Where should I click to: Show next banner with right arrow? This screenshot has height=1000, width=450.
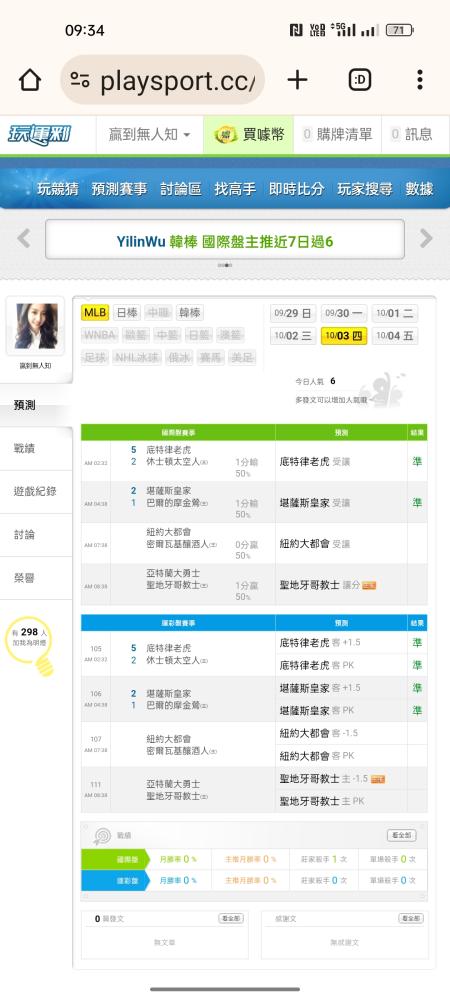(426, 239)
